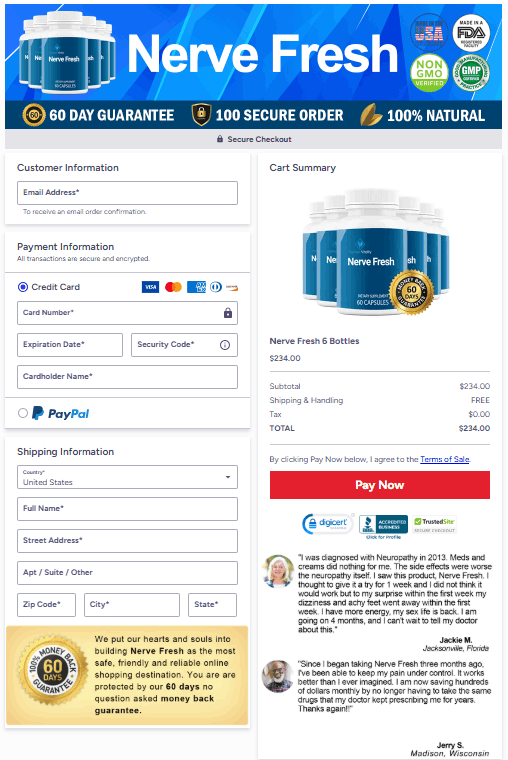Click Jackie M.'s avatar photo

pos(278,571)
